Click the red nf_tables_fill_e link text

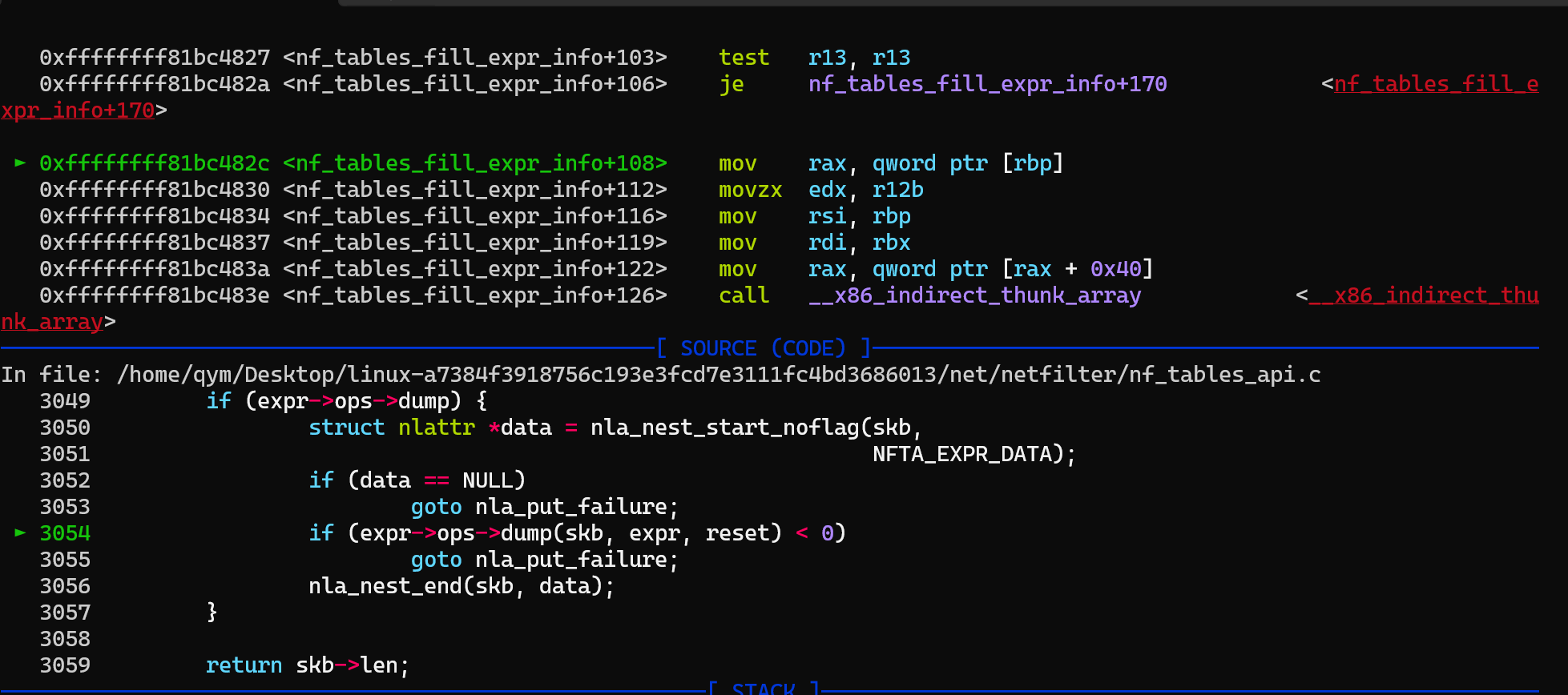[x=1436, y=84]
